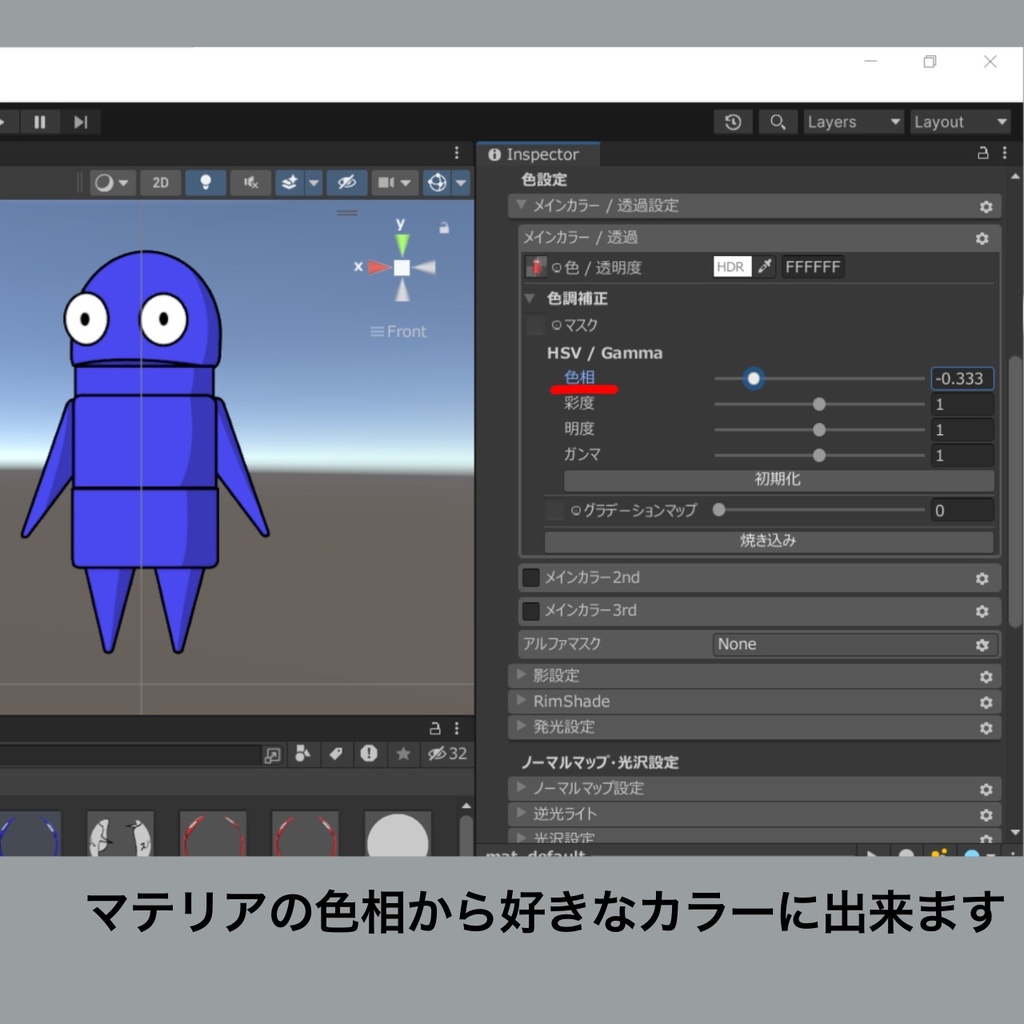Click the undo history icon near Layers
This screenshot has width=1024, height=1024.
(733, 121)
